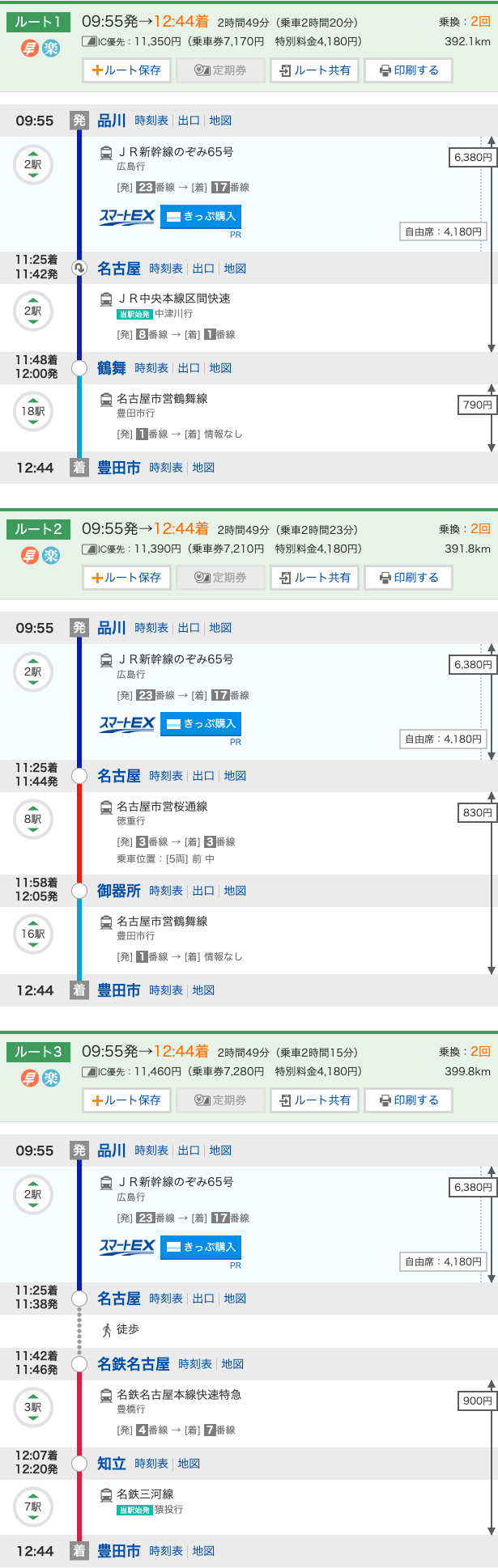Click the 早 badge on Route 3
The image size is (498, 1568).
29,1079
